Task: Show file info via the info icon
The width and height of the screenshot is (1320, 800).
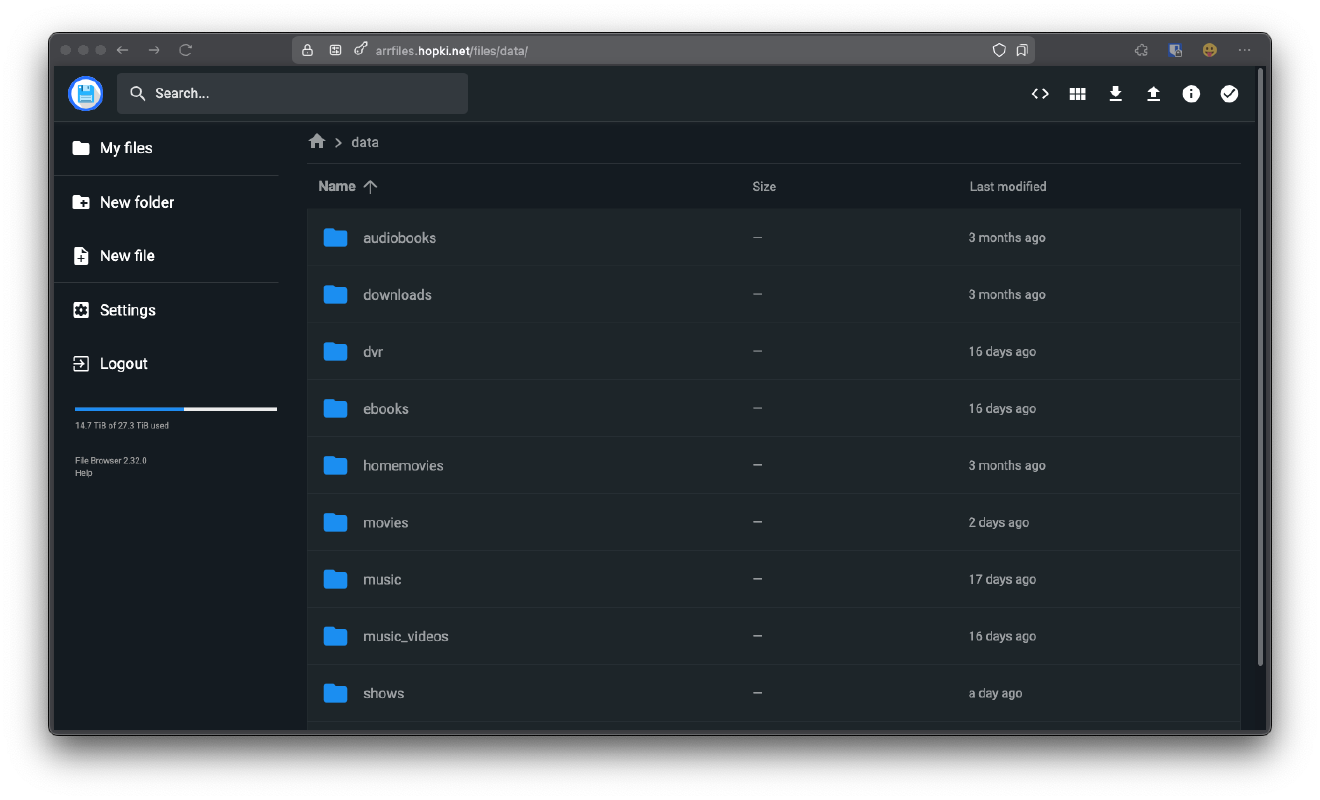Action: tap(1191, 93)
